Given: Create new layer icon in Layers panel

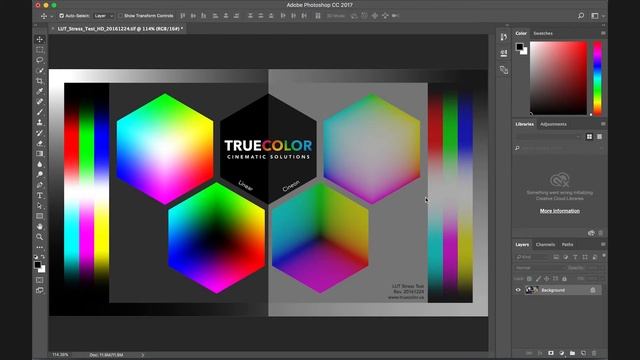Looking at the screenshot, I should [x=583, y=353].
